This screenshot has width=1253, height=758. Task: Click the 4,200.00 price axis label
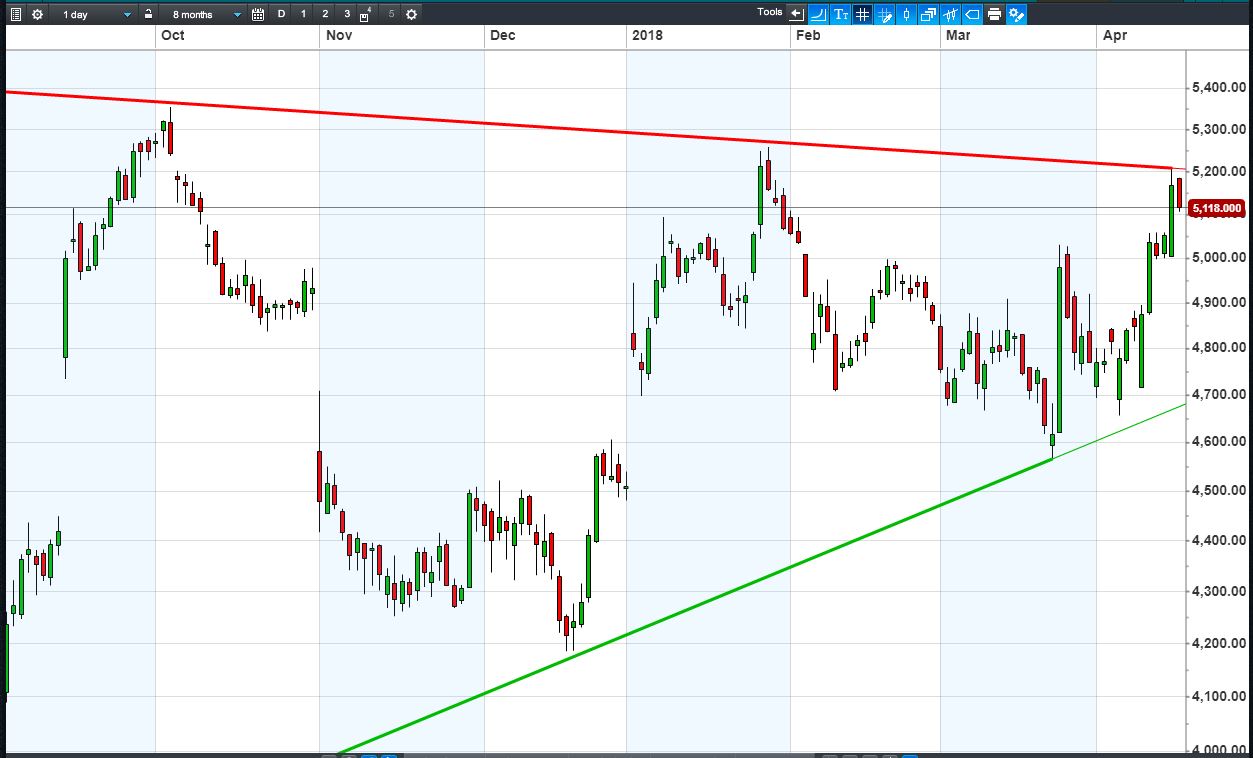[x=1219, y=643]
